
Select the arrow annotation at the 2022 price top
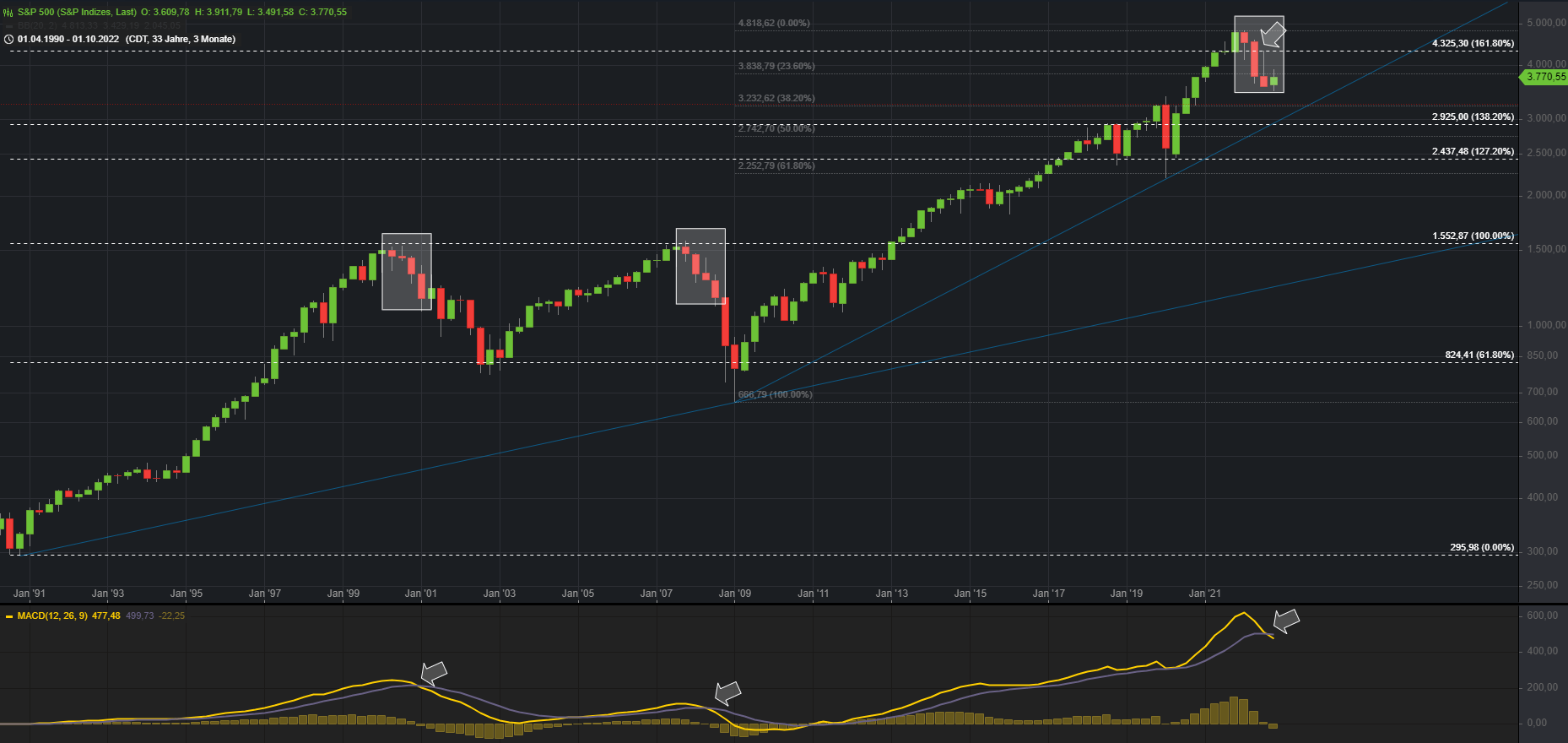tap(1273, 35)
